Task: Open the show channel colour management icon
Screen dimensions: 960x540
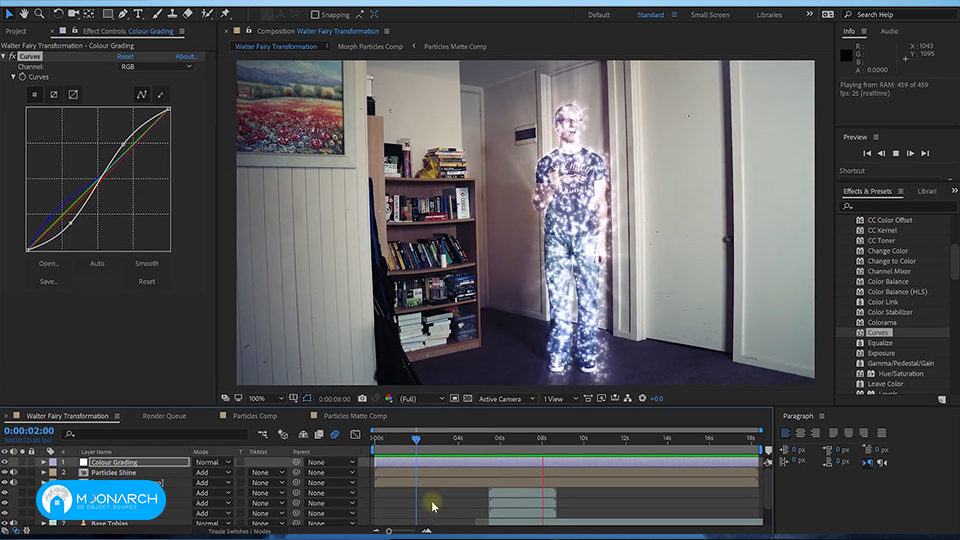Action: (389, 399)
